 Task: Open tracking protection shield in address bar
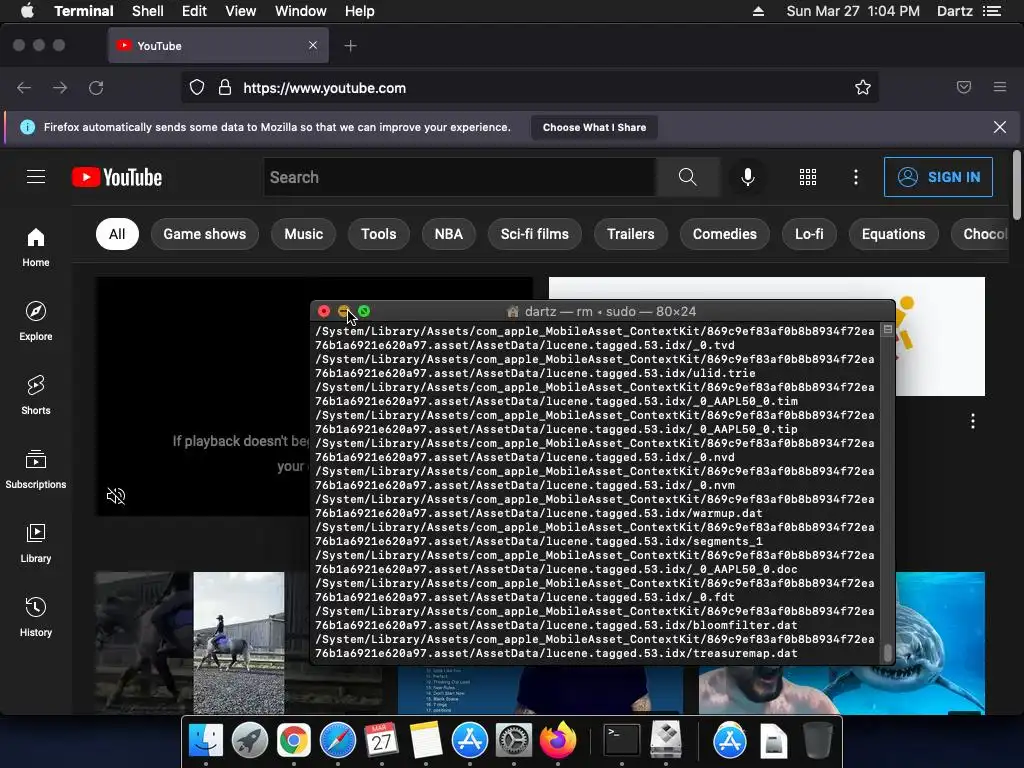(197, 88)
